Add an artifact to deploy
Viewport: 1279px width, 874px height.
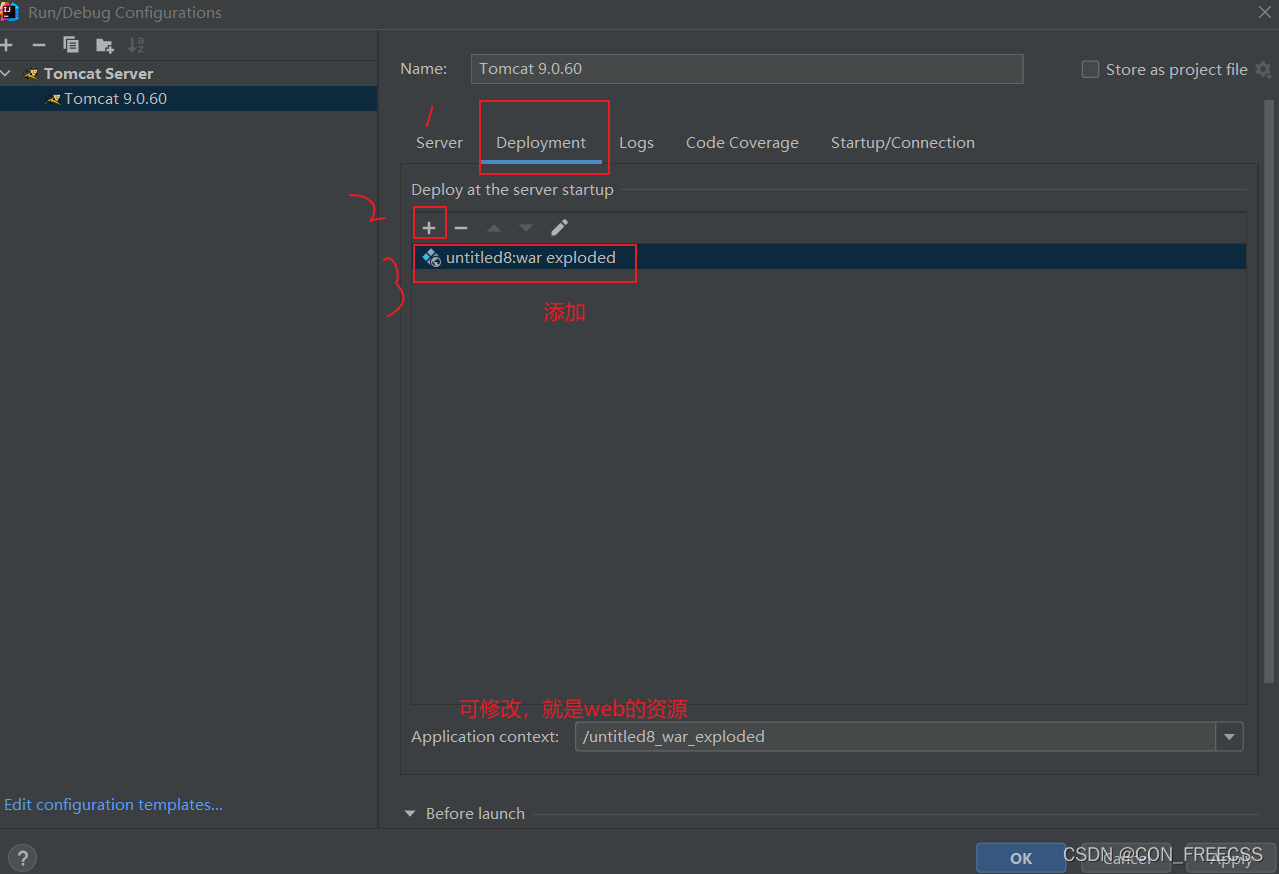click(429, 228)
